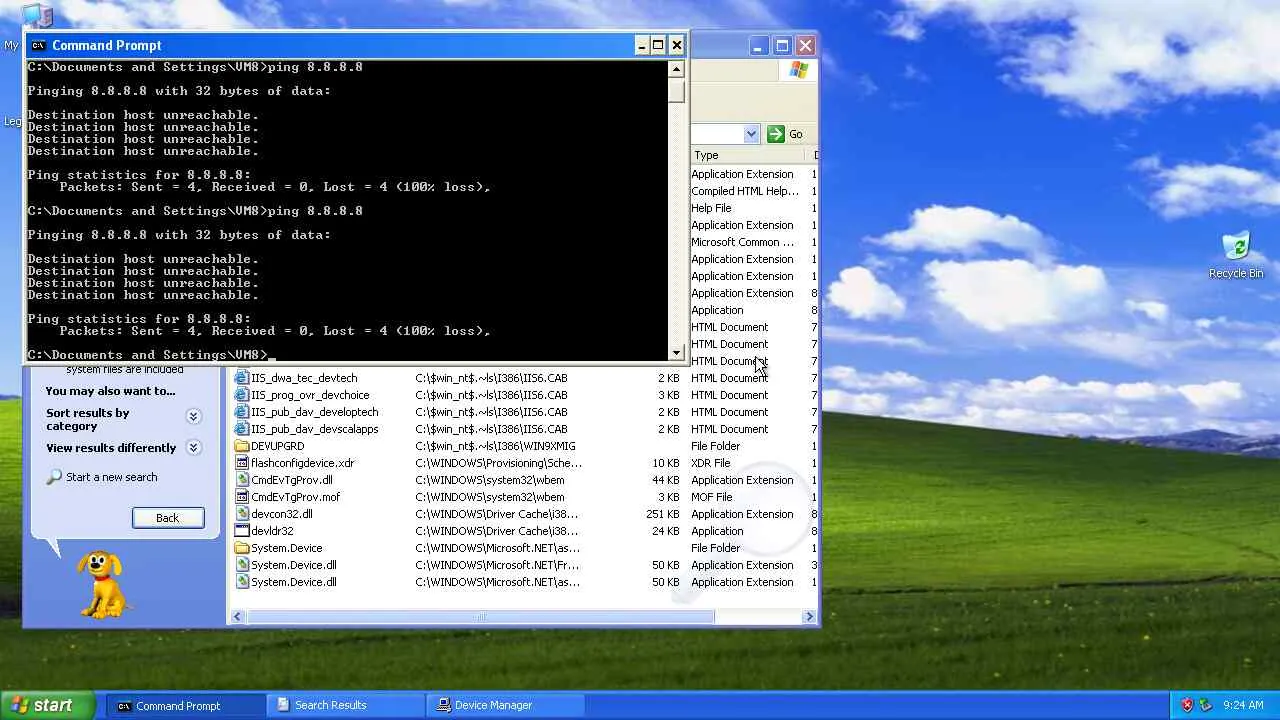Select the IIS_prog_ovr_devchoice file icon
This screenshot has height=720, width=1280.
click(x=241, y=395)
